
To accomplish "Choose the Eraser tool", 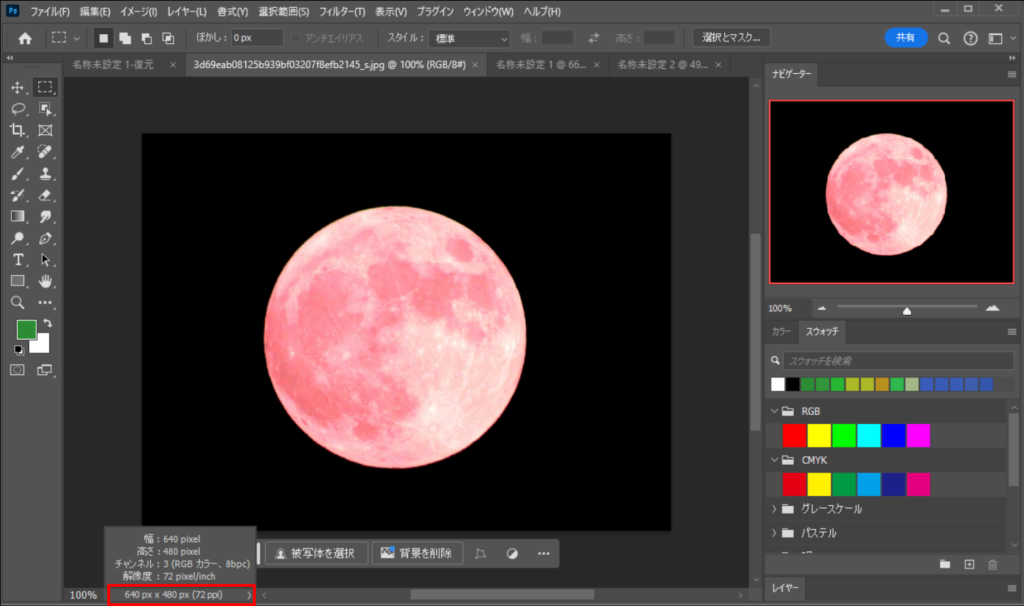I will click(45, 196).
